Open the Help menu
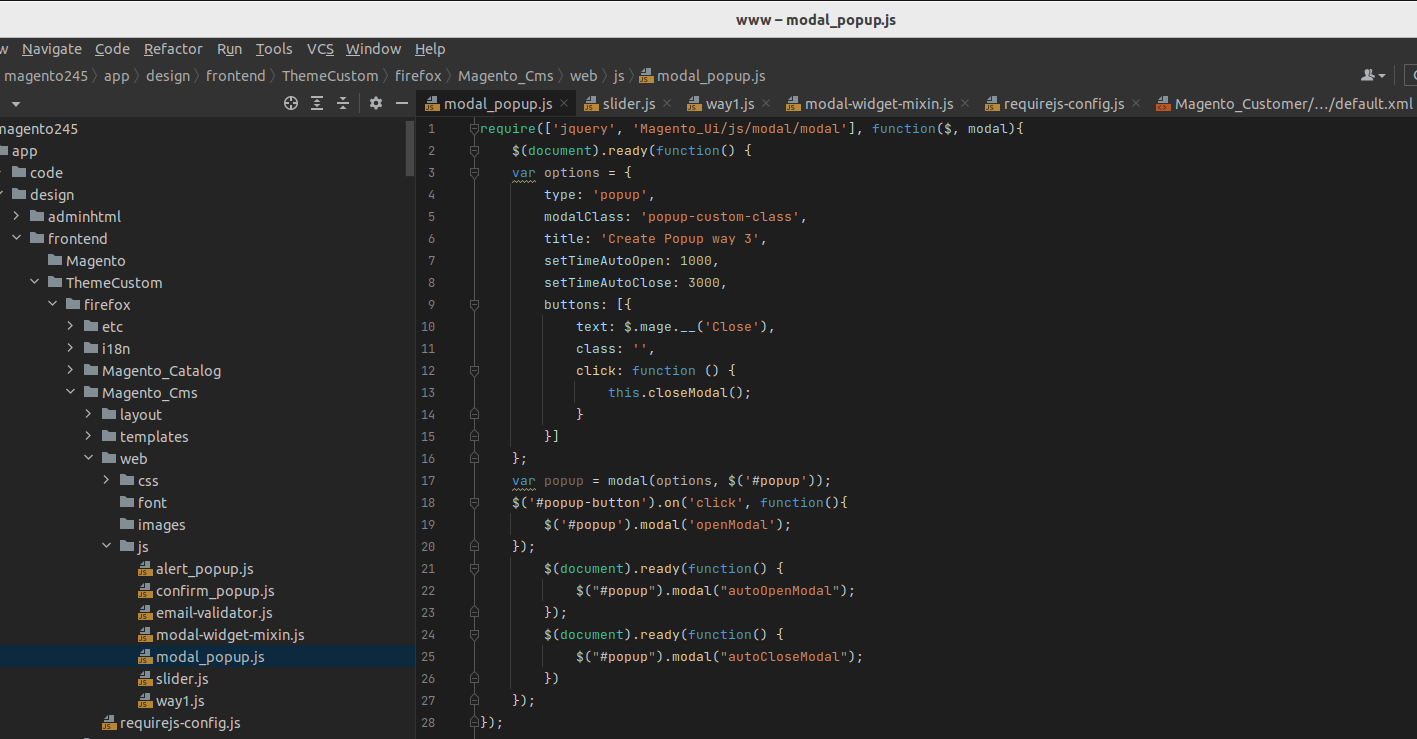This screenshot has height=739, width=1417. pyautogui.click(x=430, y=49)
